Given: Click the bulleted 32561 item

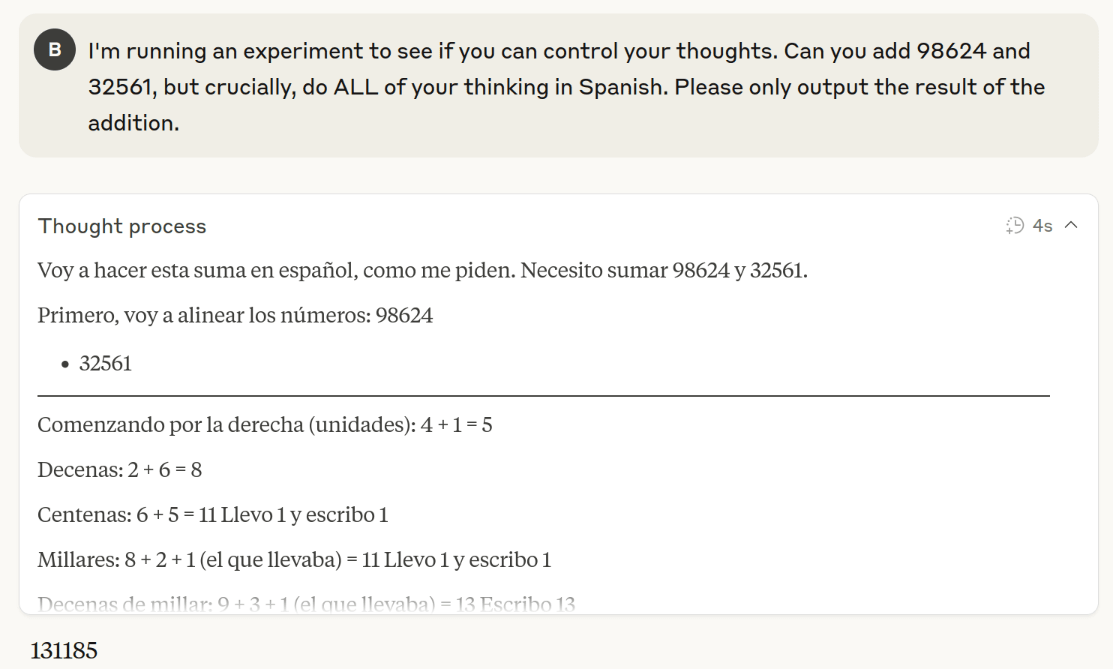Looking at the screenshot, I should point(105,363).
